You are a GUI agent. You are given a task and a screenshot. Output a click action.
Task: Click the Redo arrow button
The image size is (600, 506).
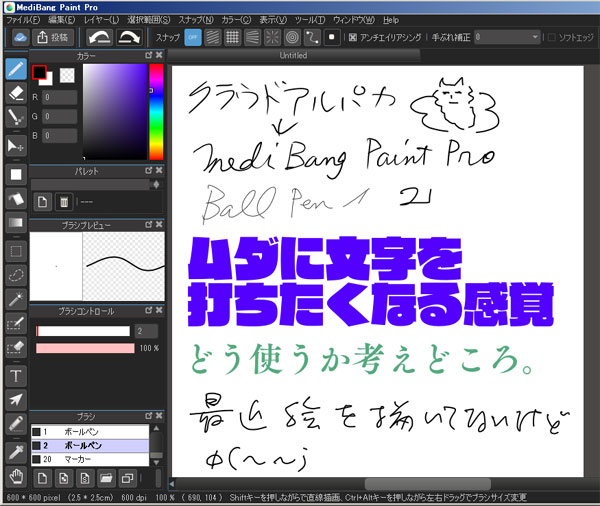(x=129, y=38)
